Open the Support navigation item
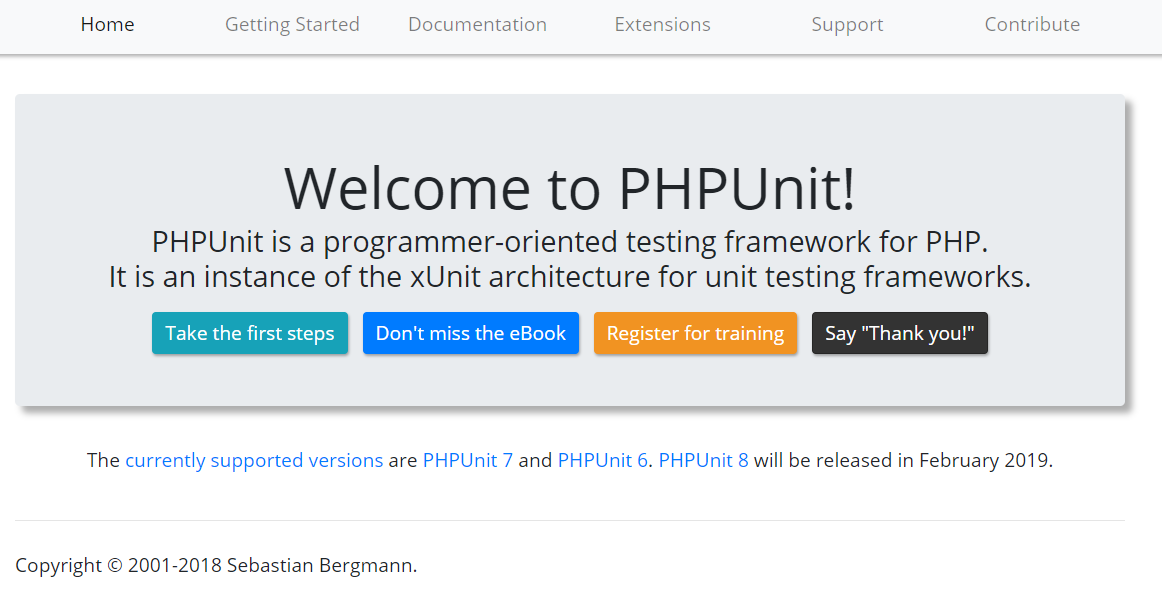 847,25
